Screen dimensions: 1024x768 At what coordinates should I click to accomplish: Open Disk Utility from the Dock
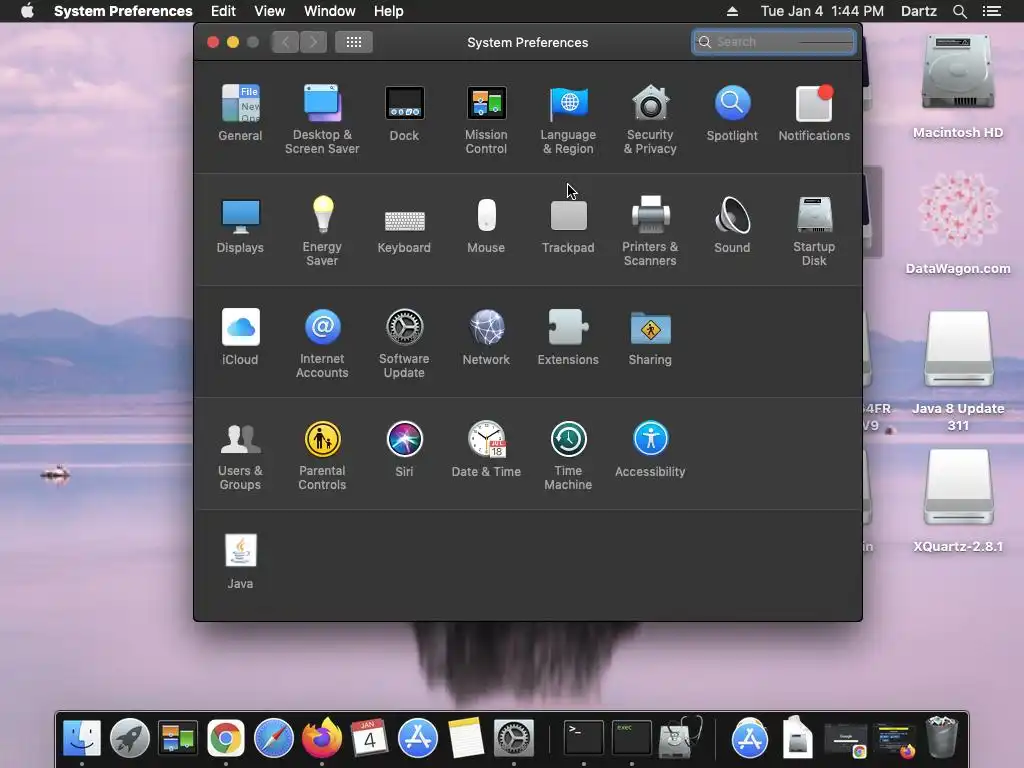pos(680,738)
